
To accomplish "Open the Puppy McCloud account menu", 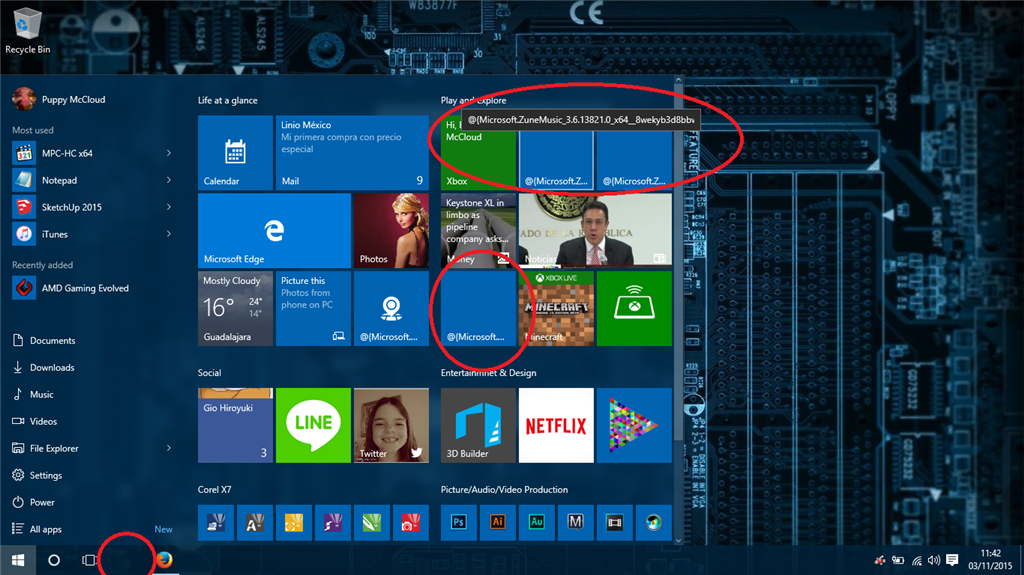I will 59,99.
